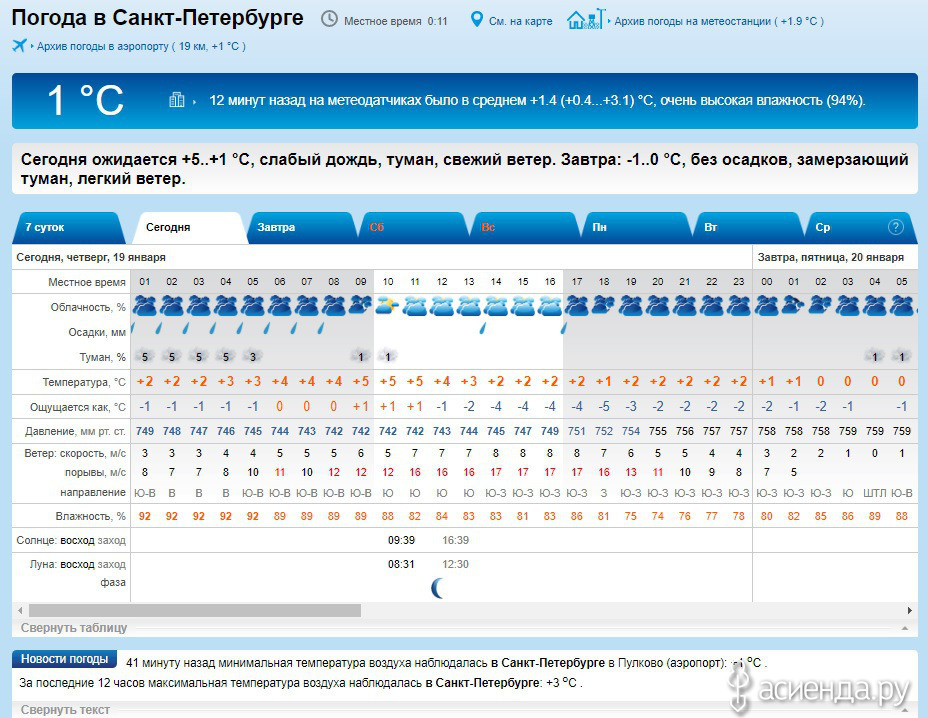The image size is (928, 718).
Task: Click the cloud icon under hour 01 today
Action: [144, 306]
